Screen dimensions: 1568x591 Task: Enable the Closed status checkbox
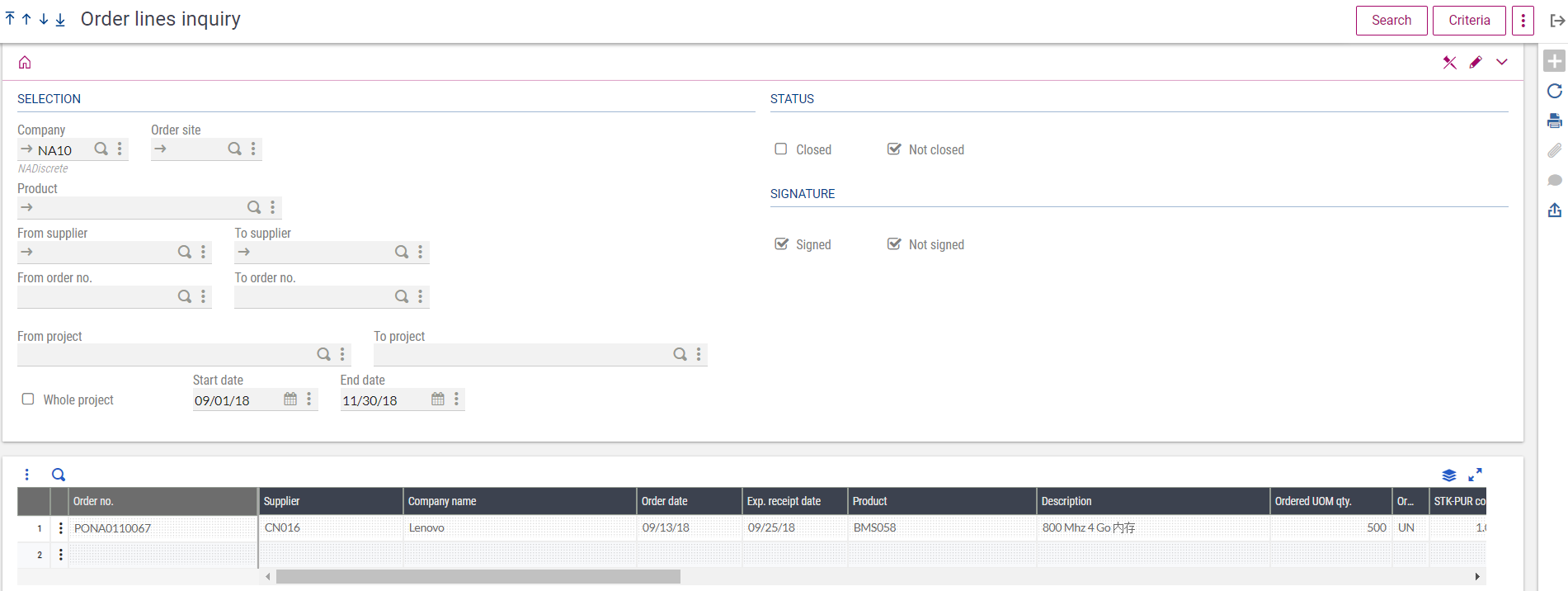click(x=781, y=149)
